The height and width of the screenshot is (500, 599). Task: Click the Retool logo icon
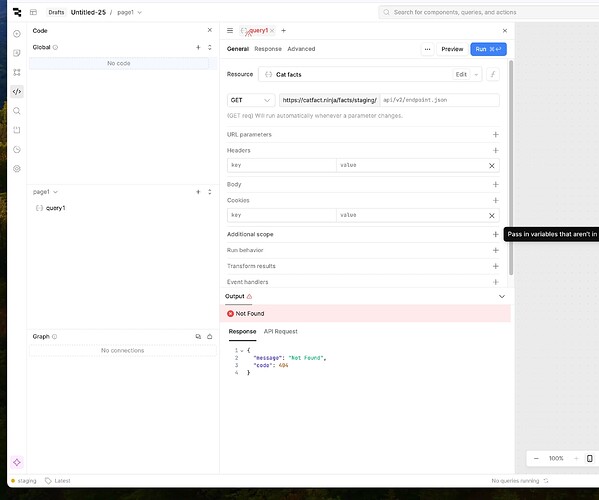[x=17, y=12]
